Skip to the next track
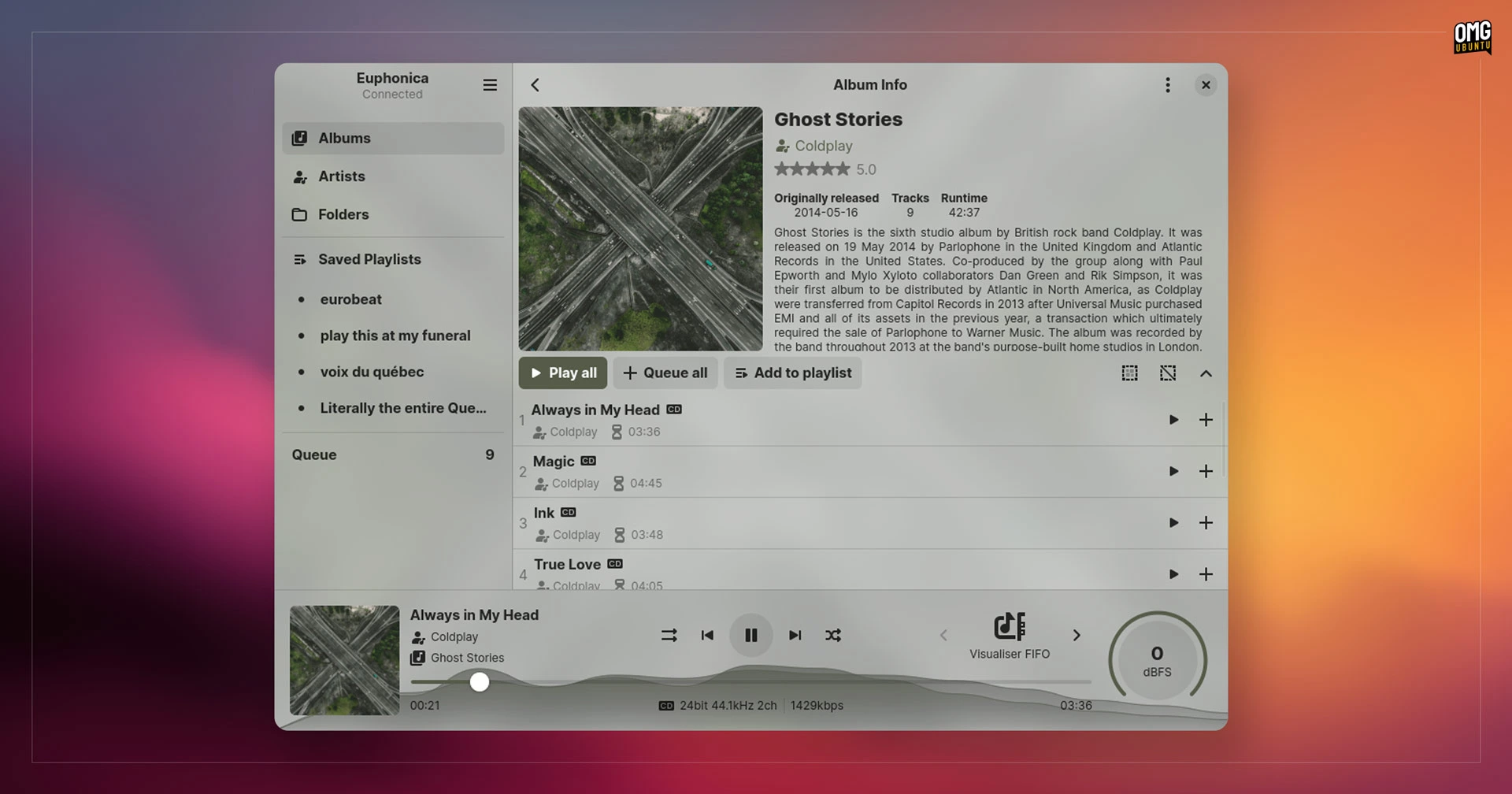1512x794 pixels. pyautogui.click(x=795, y=635)
